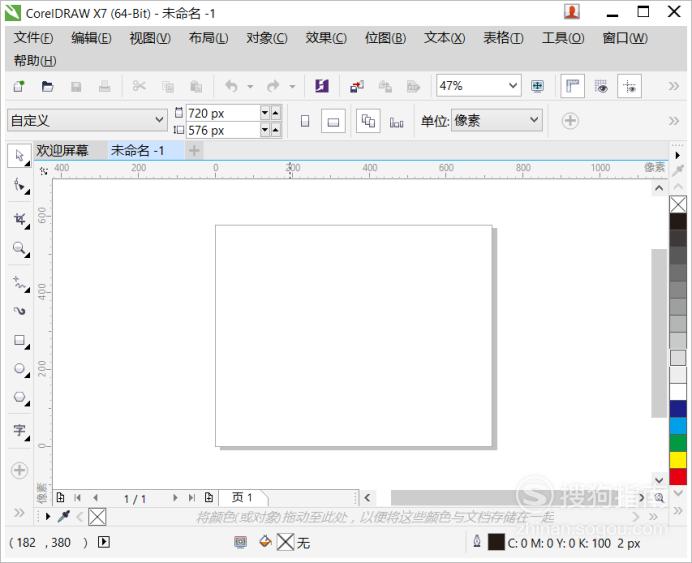Go to the last page button

click(x=192, y=498)
